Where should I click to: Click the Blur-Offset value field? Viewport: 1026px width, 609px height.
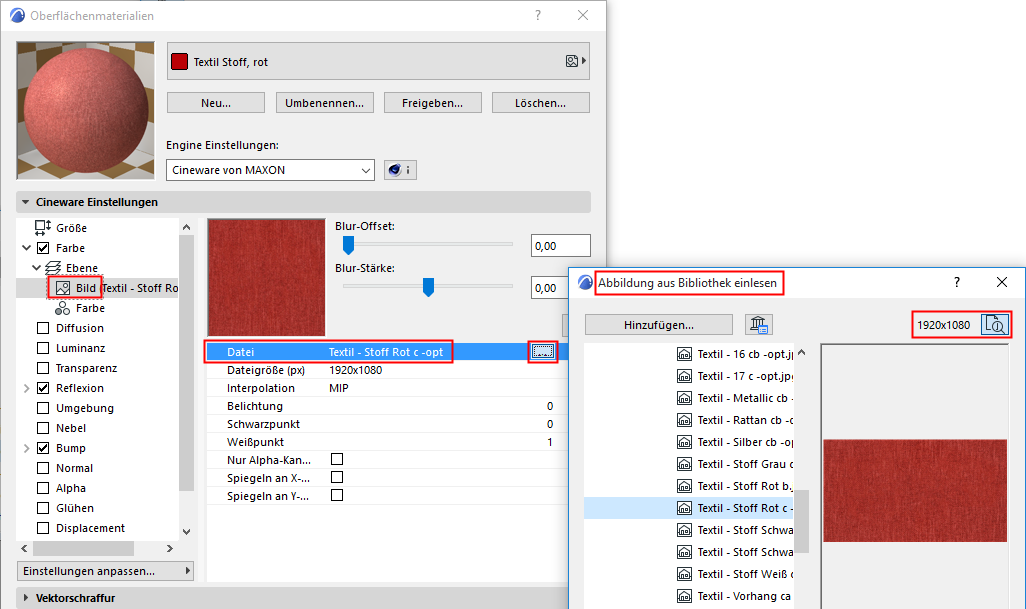point(561,246)
